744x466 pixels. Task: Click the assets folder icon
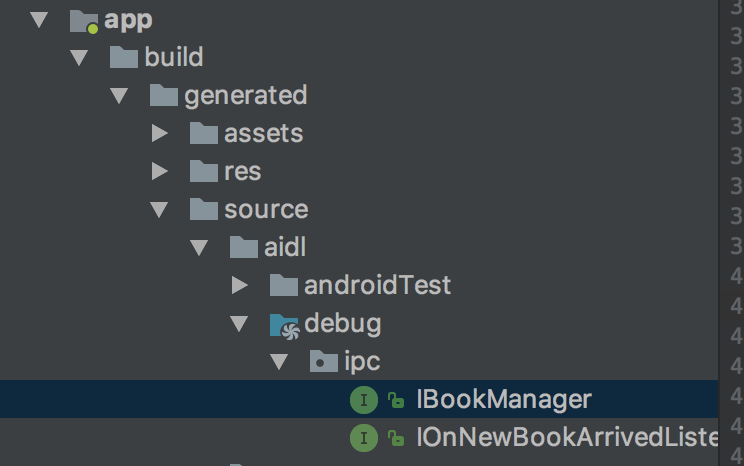(x=204, y=134)
